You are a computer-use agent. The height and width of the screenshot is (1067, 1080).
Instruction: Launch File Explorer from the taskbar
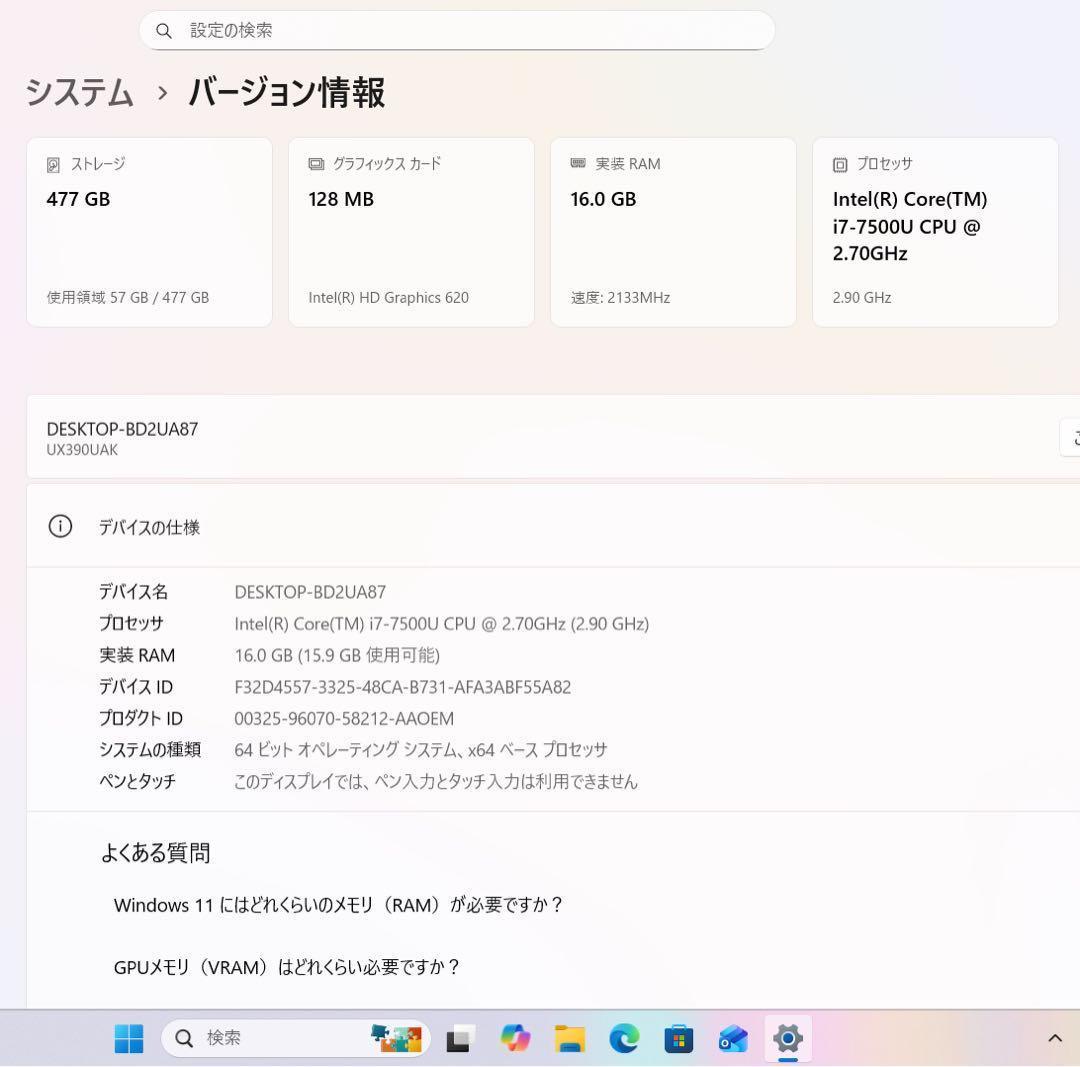click(568, 1038)
